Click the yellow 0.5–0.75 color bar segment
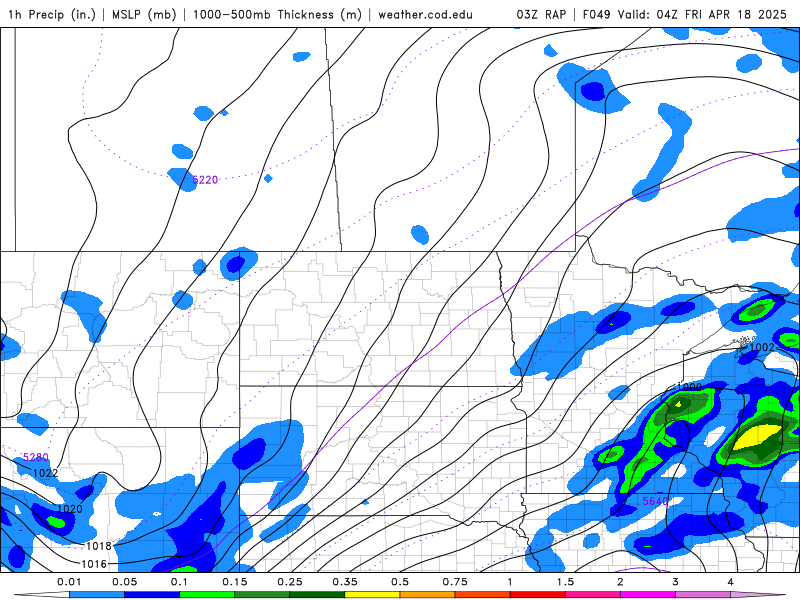This screenshot has width=800, height=600. point(372,595)
